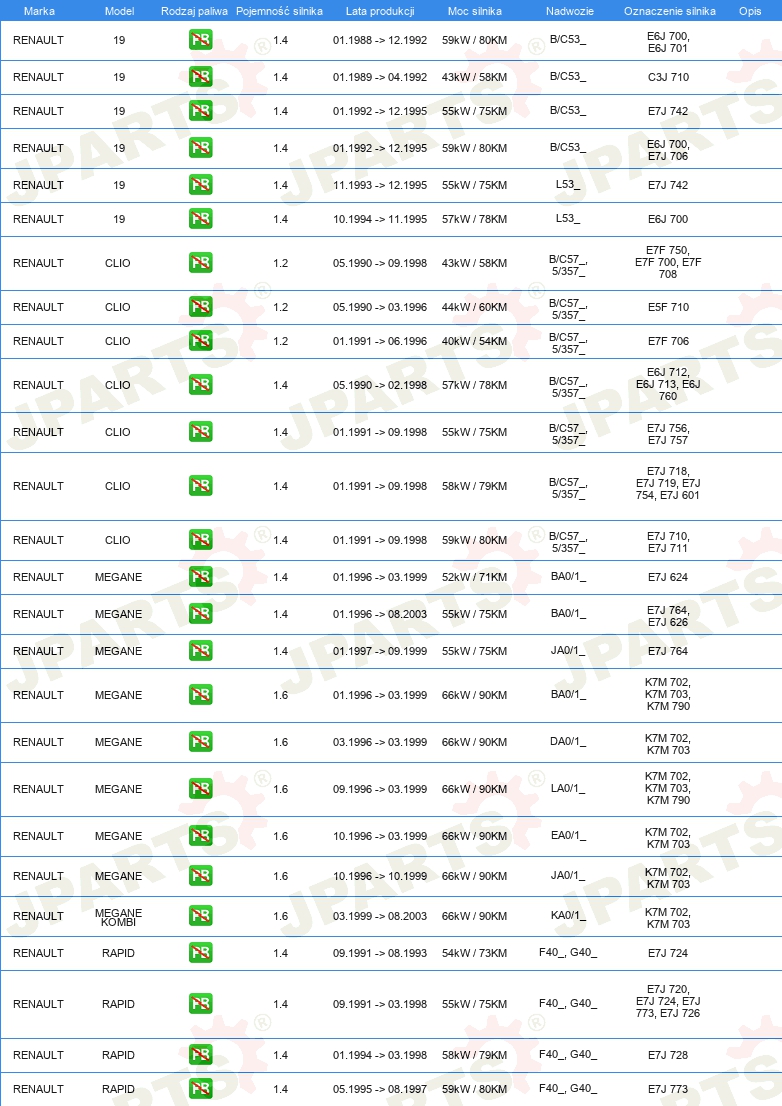The image size is (782, 1106).
Task: Click the fuel icon in the Clio E7F 706 row
Action: pyautogui.click(x=201, y=341)
